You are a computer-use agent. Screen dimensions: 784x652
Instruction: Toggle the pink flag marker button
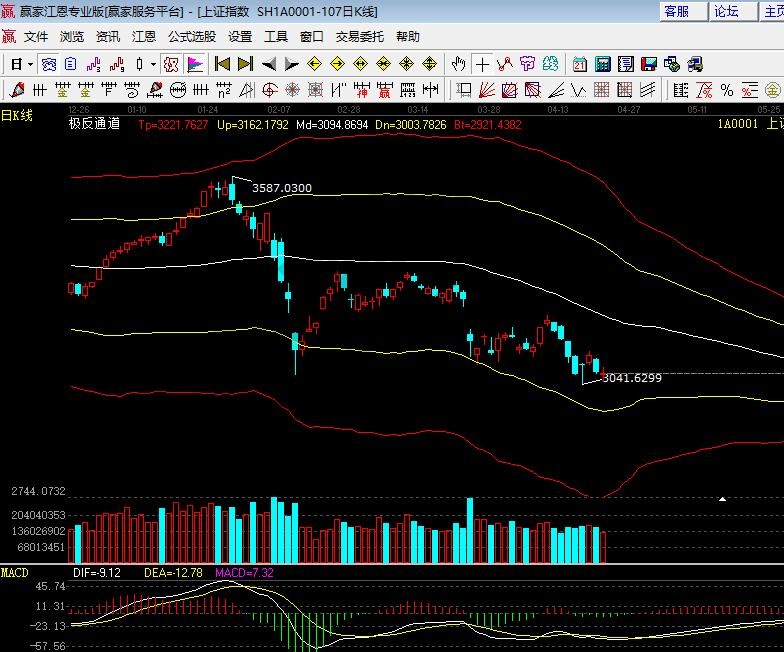point(194,64)
